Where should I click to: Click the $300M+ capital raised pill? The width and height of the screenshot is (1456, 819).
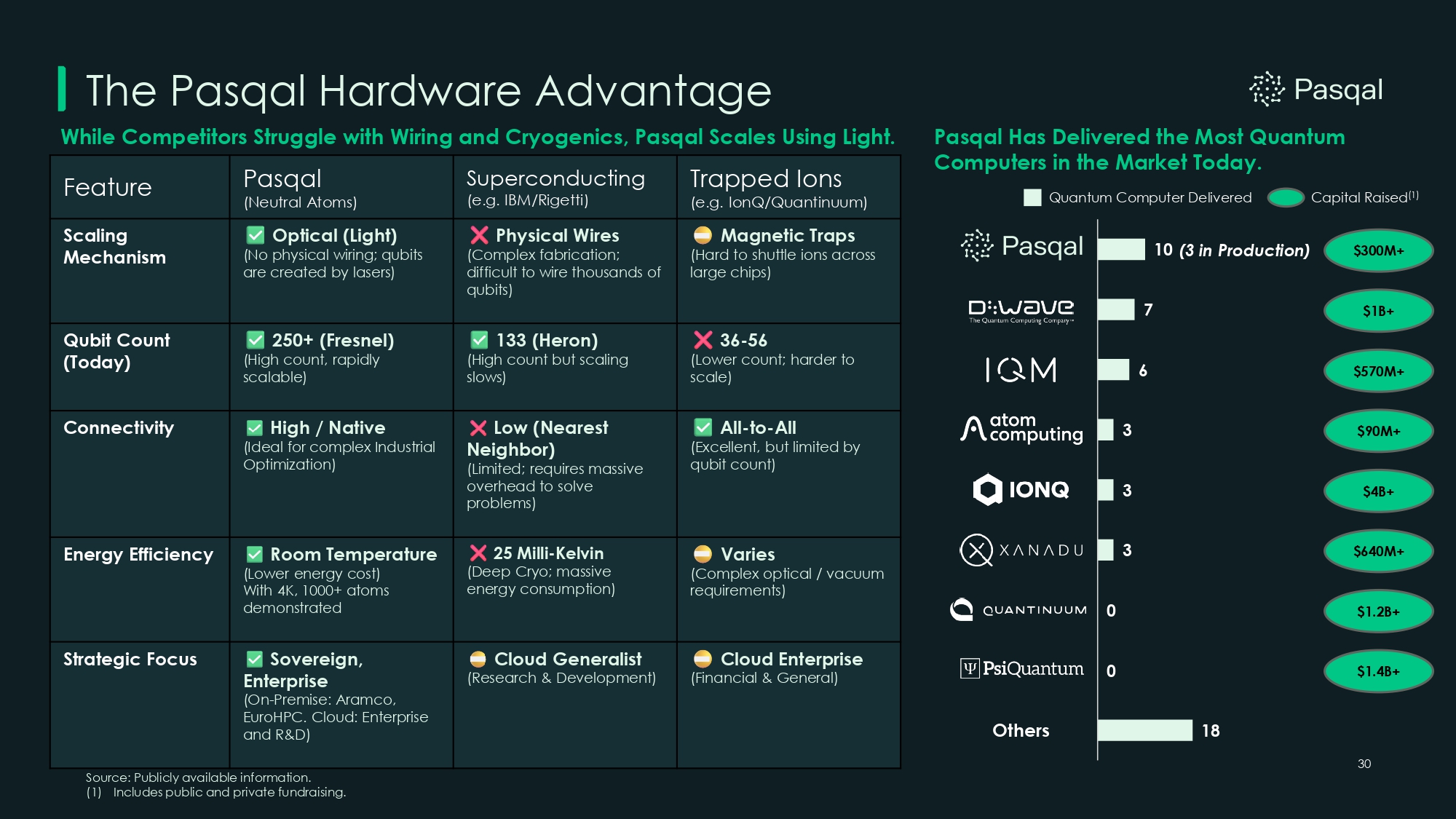coord(1378,250)
